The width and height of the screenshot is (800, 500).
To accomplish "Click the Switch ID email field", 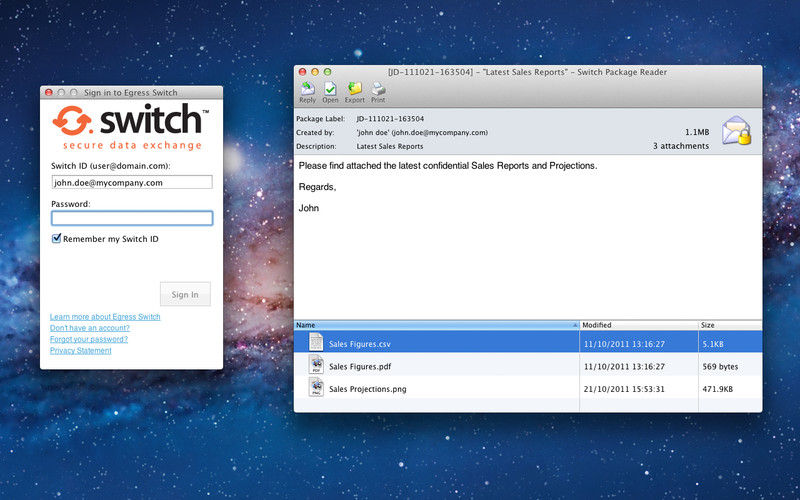I will click(132, 182).
